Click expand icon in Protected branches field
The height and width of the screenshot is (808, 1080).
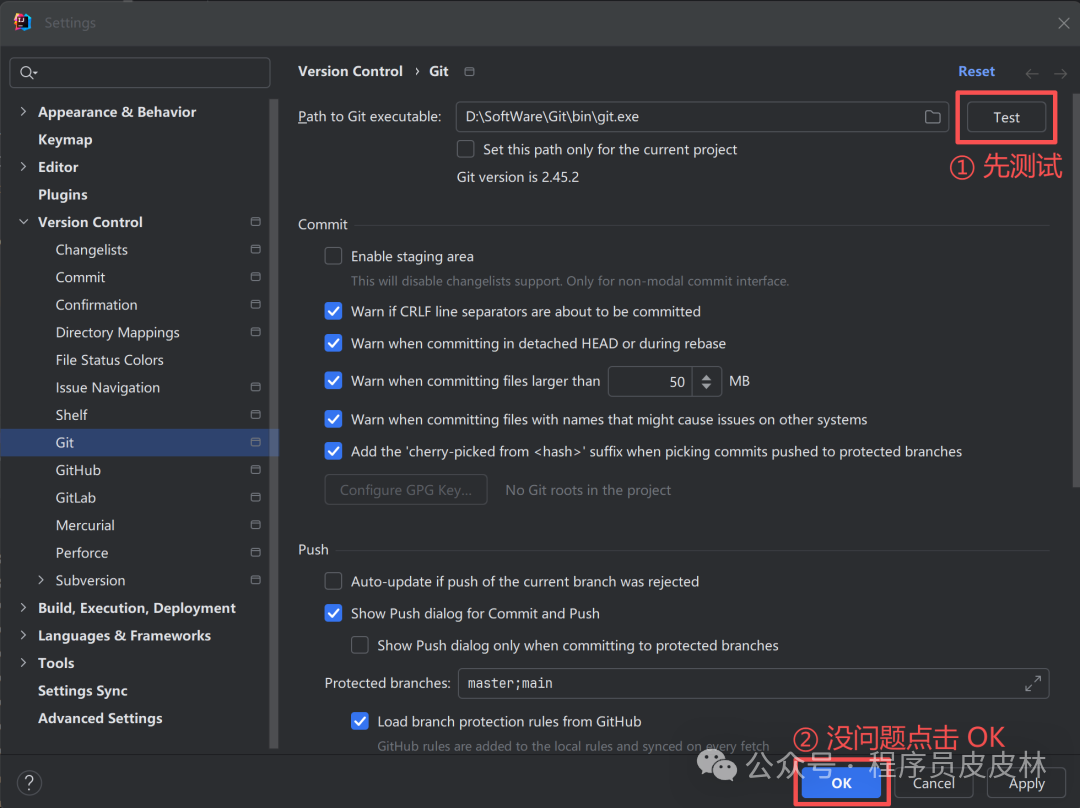coord(1032,683)
